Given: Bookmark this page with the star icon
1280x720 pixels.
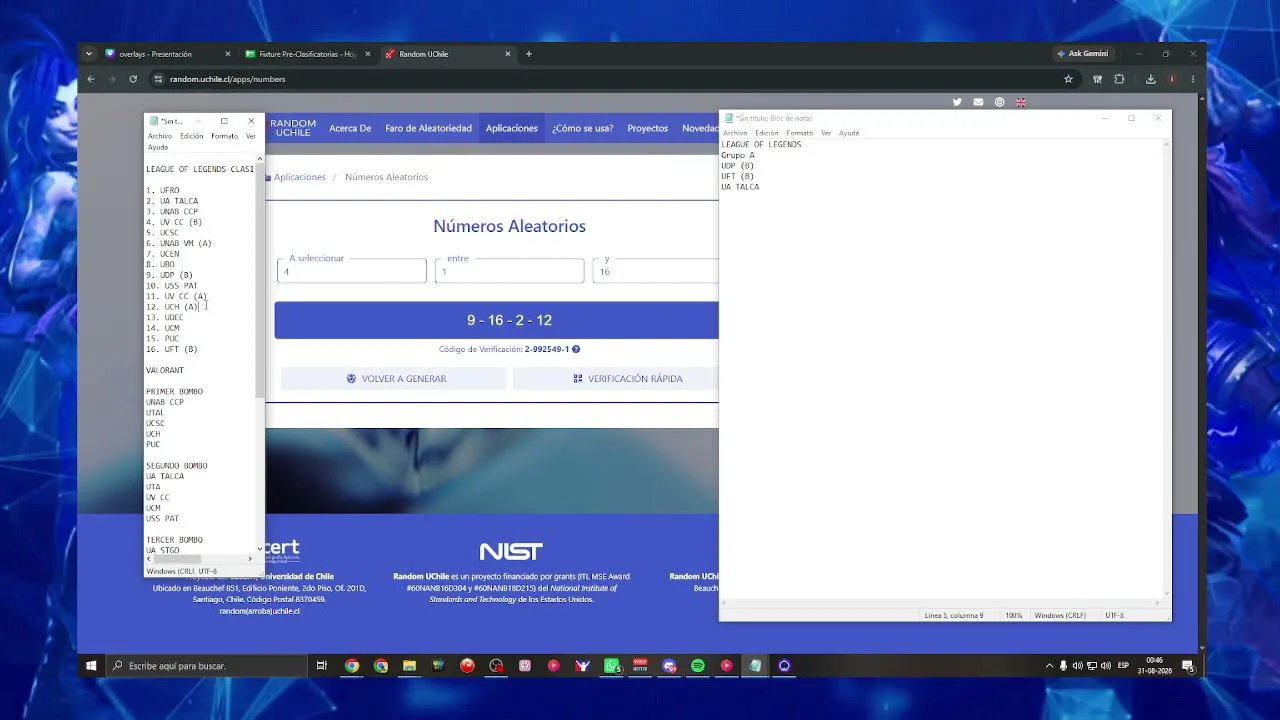Looking at the screenshot, I should pos(1068,79).
